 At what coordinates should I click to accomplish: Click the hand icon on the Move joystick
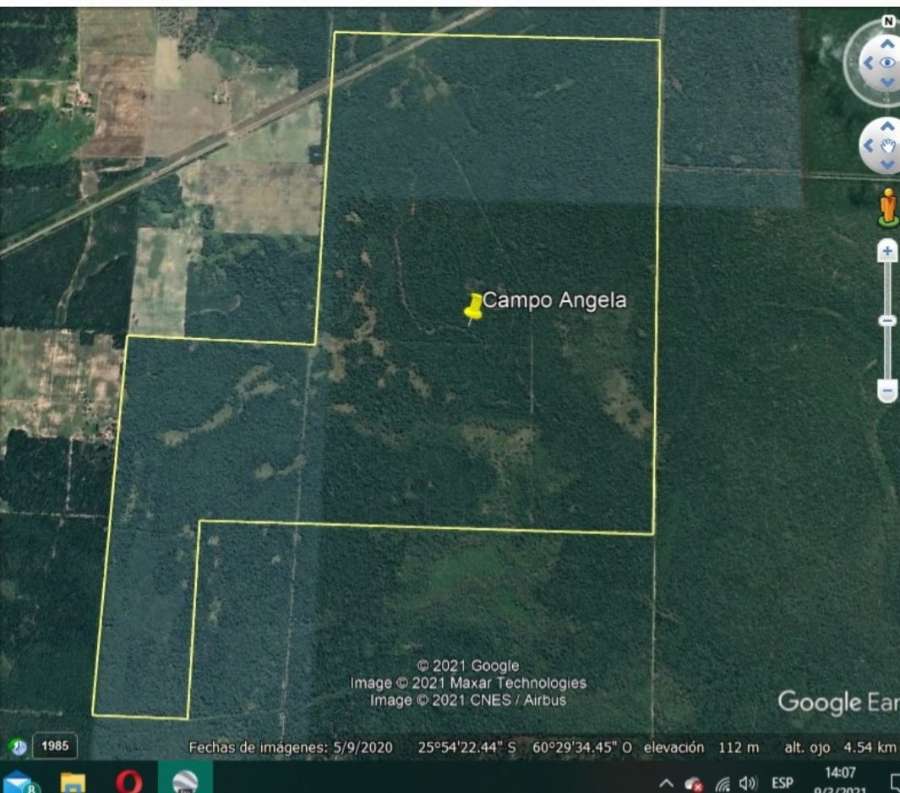coord(887,146)
